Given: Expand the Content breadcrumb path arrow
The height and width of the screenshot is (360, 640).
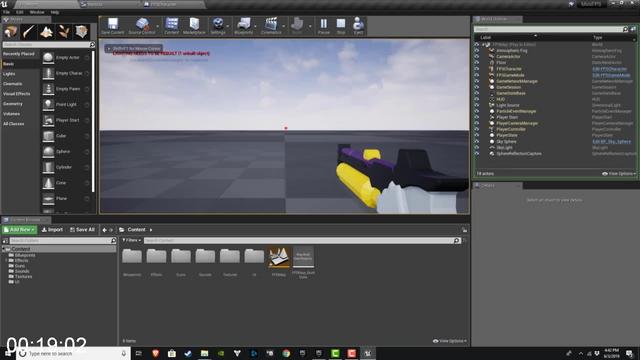Looking at the screenshot, I should tap(151, 230).
